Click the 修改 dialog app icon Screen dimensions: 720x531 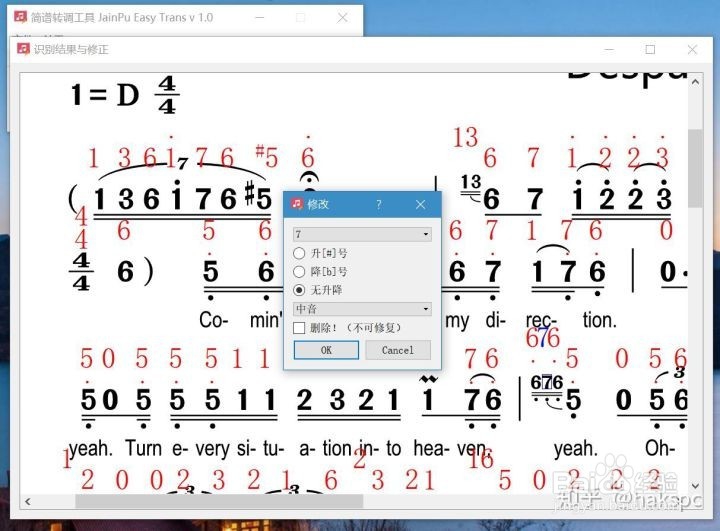(297, 203)
